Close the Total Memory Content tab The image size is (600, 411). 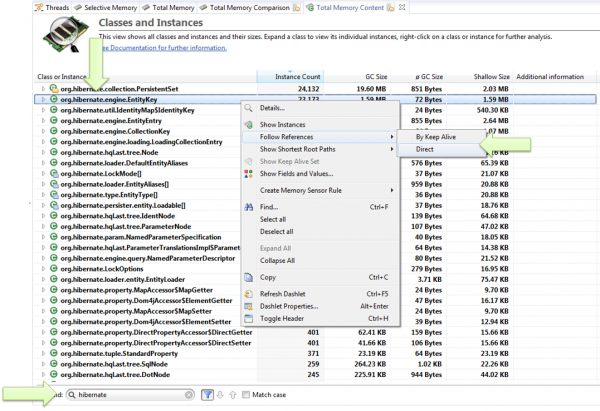pos(402,7)
